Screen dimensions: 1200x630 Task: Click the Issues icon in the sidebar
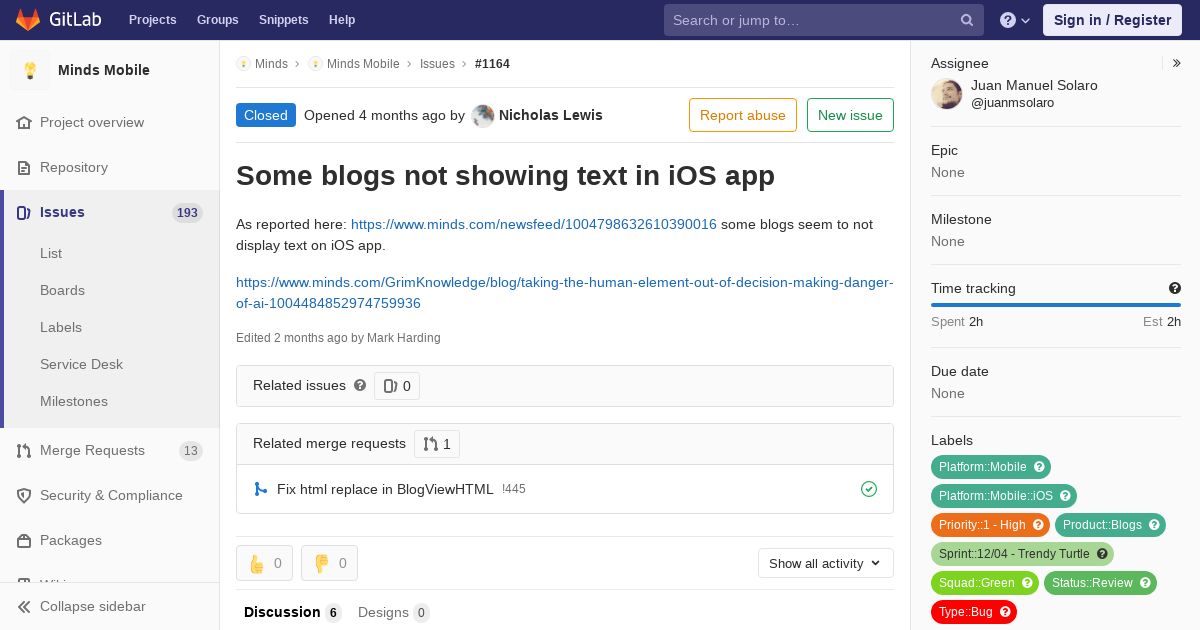24,212
